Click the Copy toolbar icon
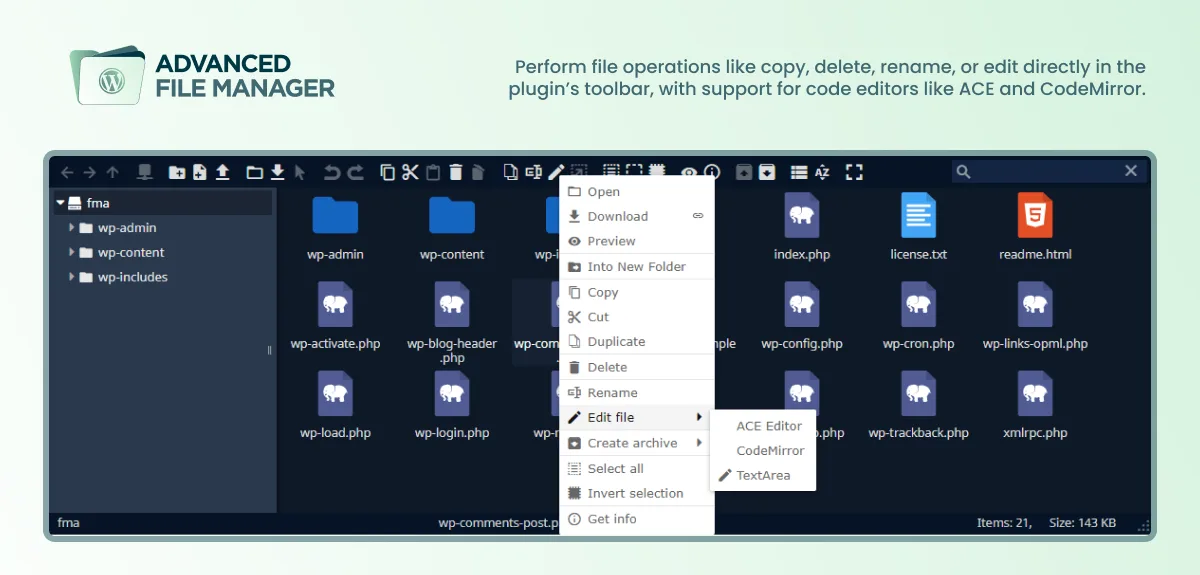 [388, 172]
